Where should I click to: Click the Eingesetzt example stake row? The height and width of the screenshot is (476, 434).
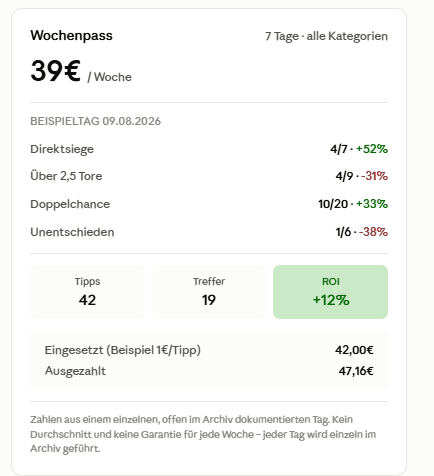(x=209, y=350)
